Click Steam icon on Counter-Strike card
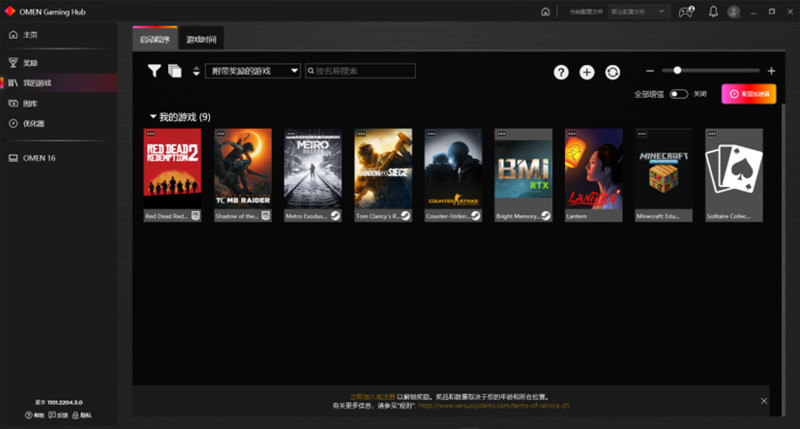 [x=476, y=216]
